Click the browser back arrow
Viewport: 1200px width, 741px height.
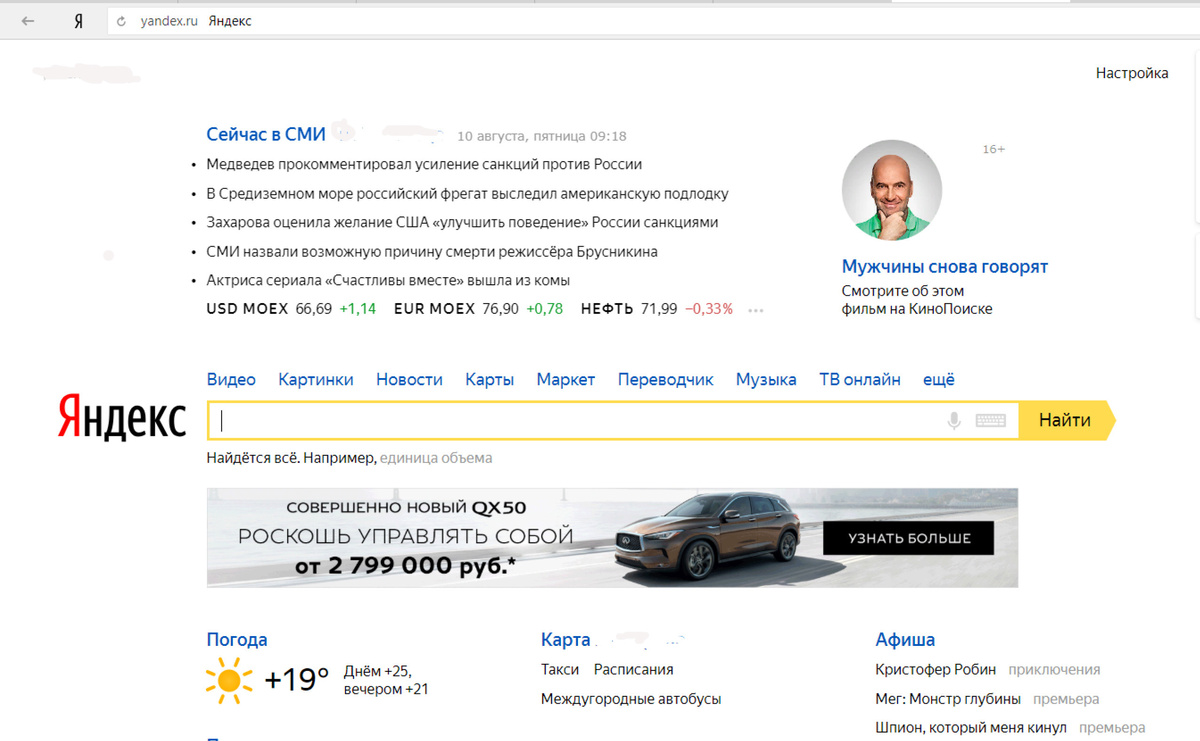[x=28, y=21]
